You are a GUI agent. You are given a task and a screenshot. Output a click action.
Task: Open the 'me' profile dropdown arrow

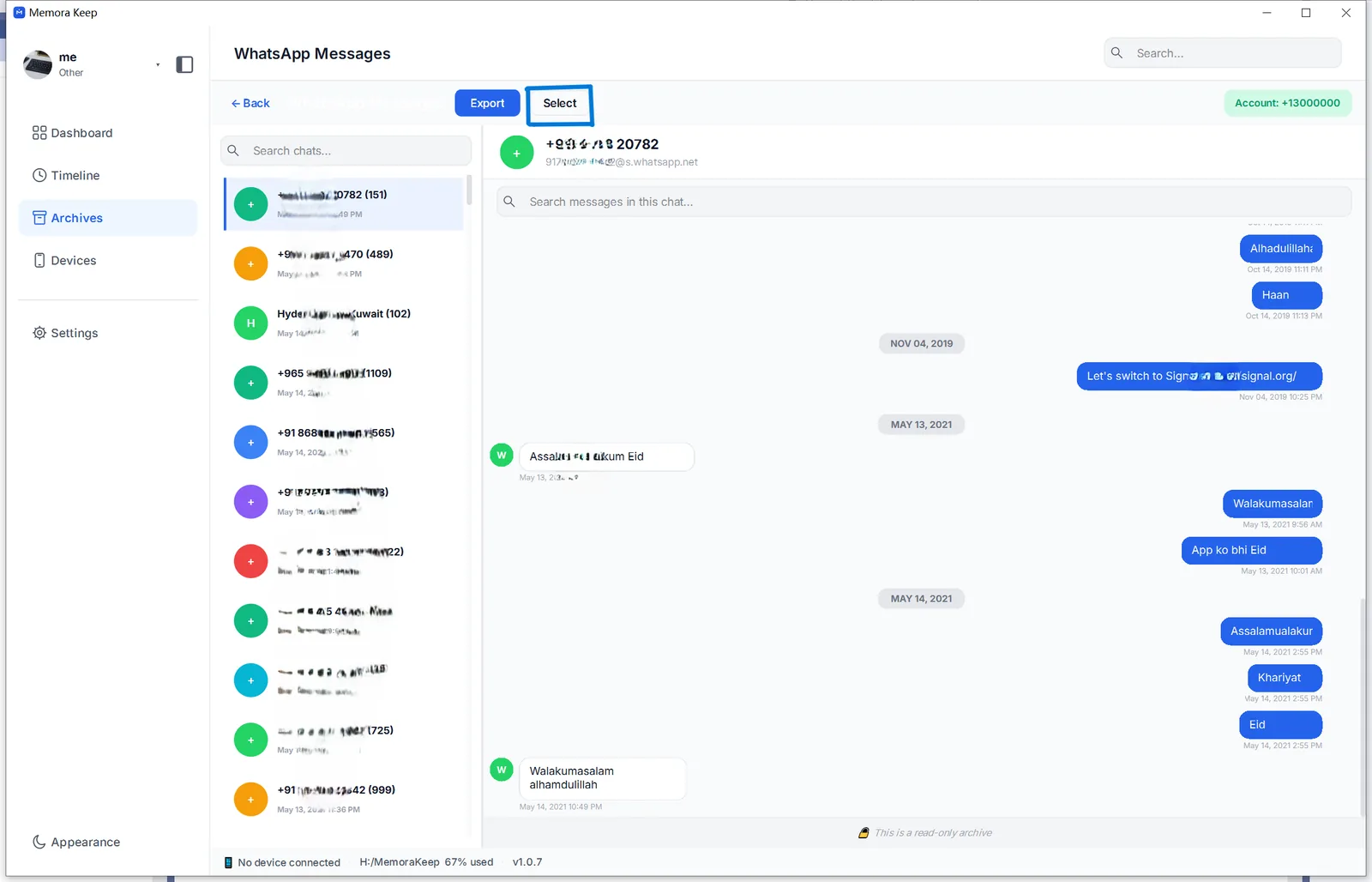158,64
